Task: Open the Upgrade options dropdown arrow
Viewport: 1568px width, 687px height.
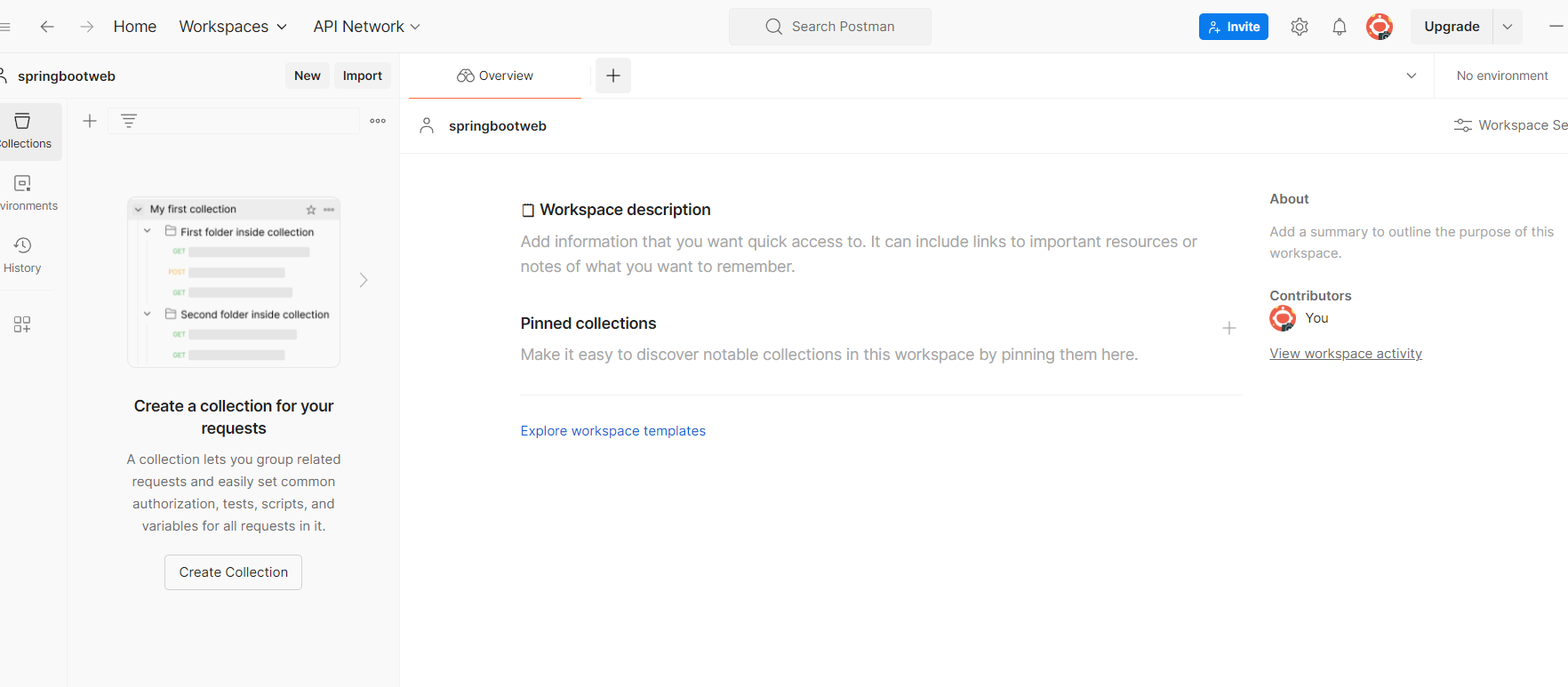Action: tap(1508, 27)
